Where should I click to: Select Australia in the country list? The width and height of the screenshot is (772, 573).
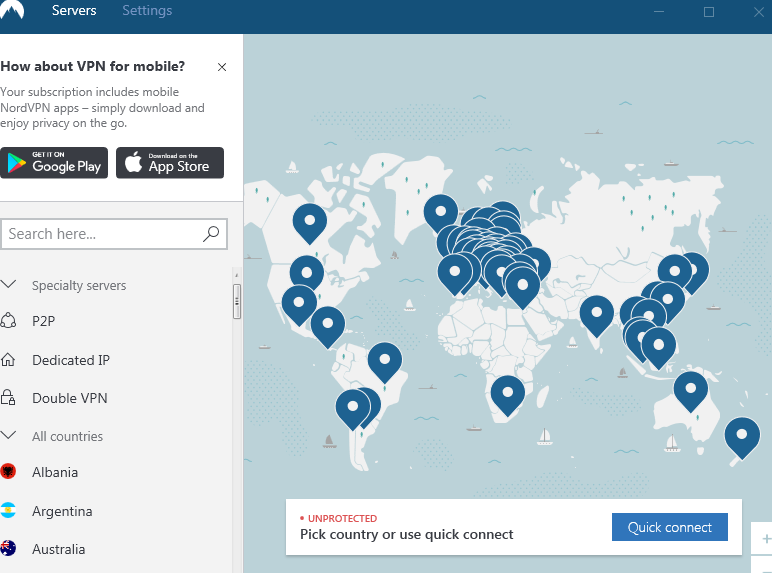pyautogui.click(x=59, y=549)
